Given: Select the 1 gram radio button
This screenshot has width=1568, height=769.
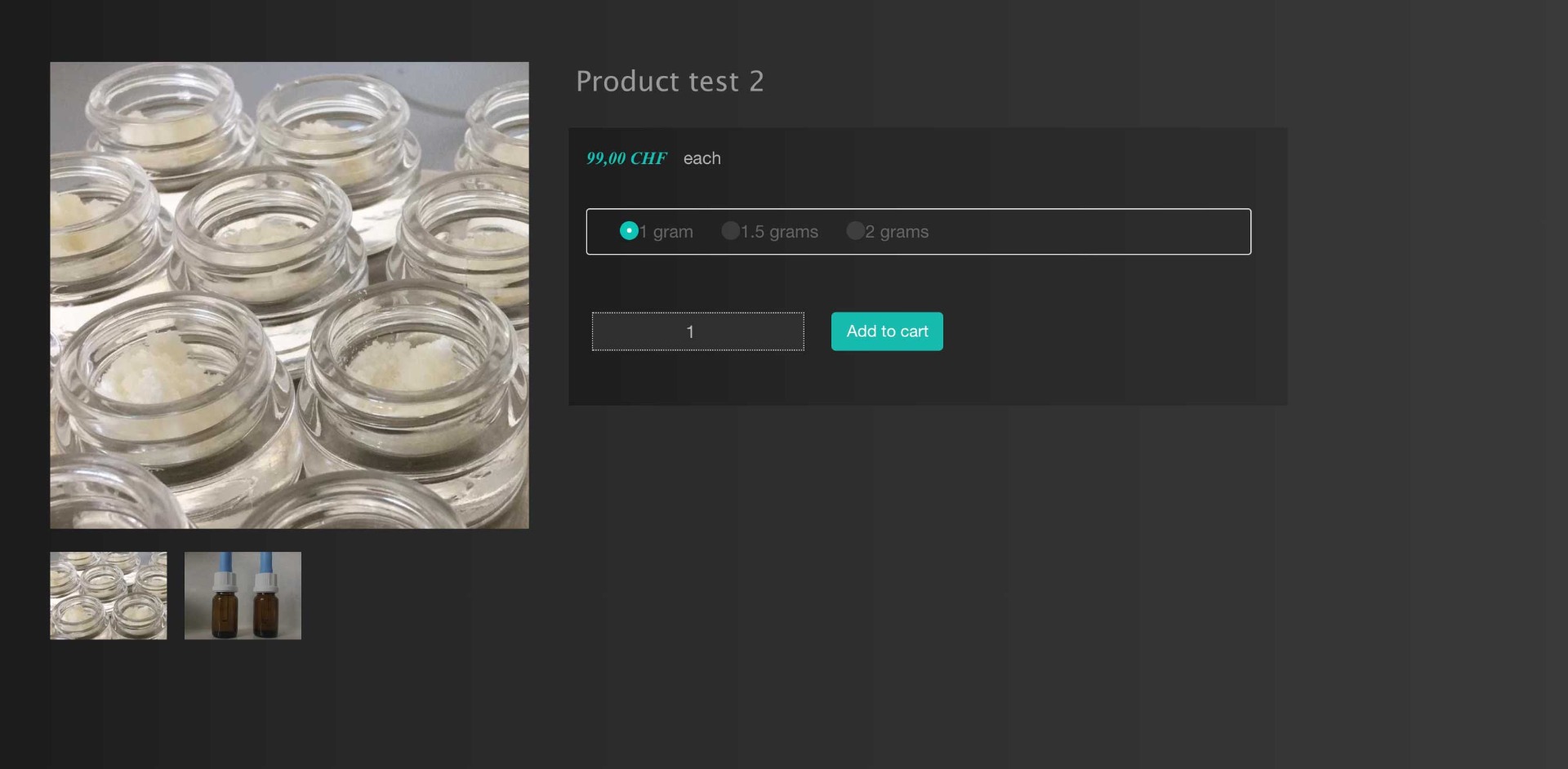Looking at the screenshot, I should (629, 231).
